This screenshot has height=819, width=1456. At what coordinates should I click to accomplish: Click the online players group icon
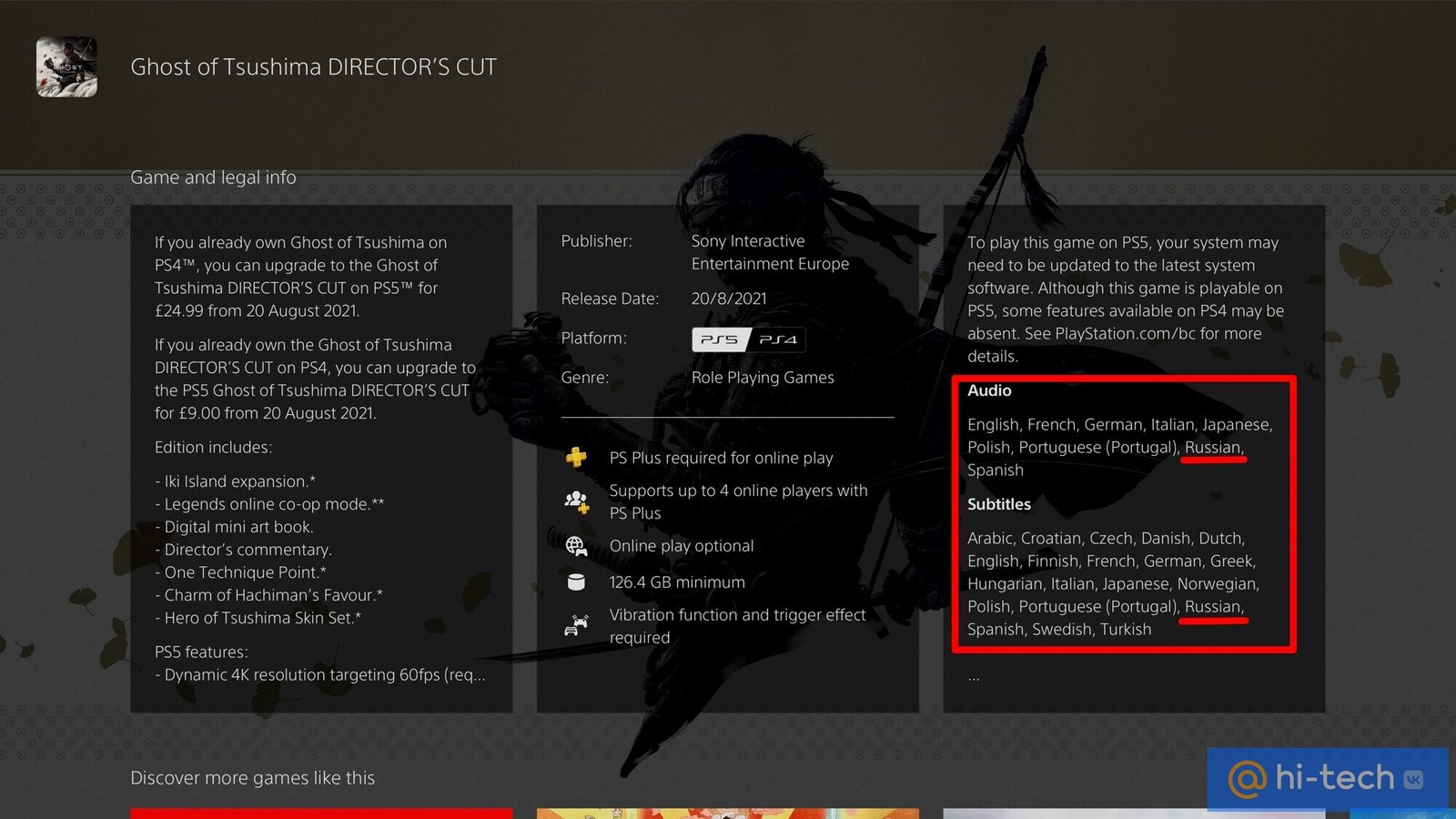tap(576, 501)
